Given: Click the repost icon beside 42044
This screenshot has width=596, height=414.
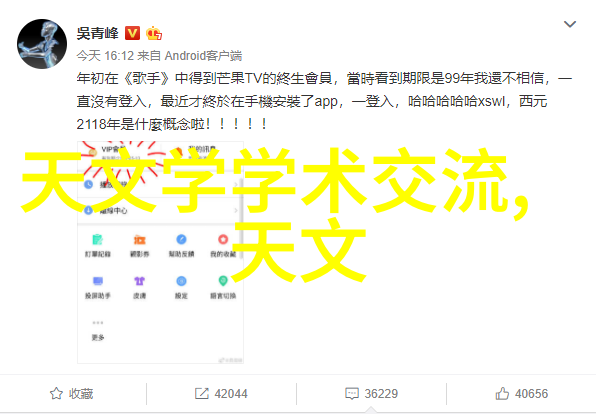Looking at the screenshot, I should [x=201, y=393].
